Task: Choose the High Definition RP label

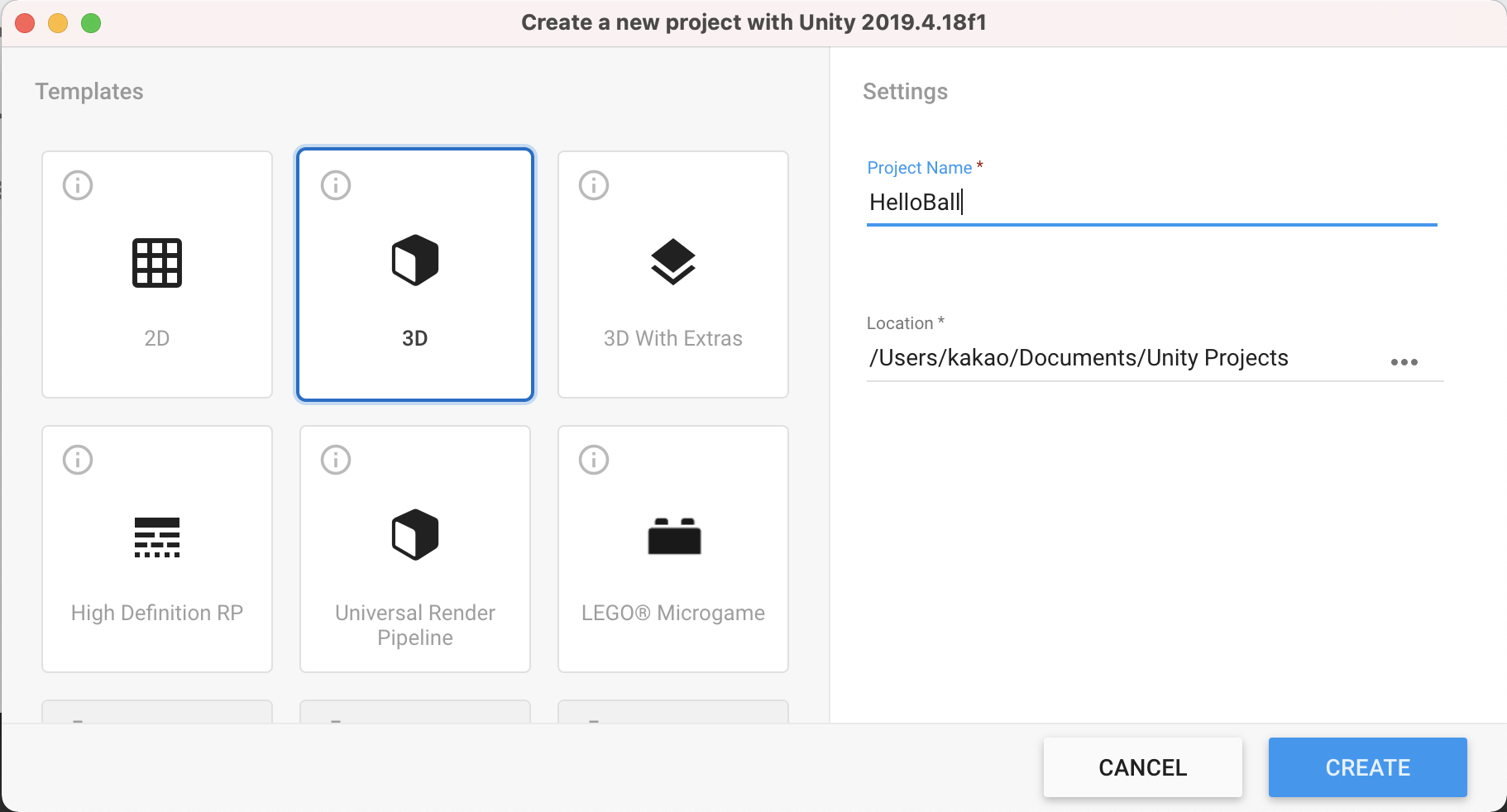Action: tap(157, 613)
